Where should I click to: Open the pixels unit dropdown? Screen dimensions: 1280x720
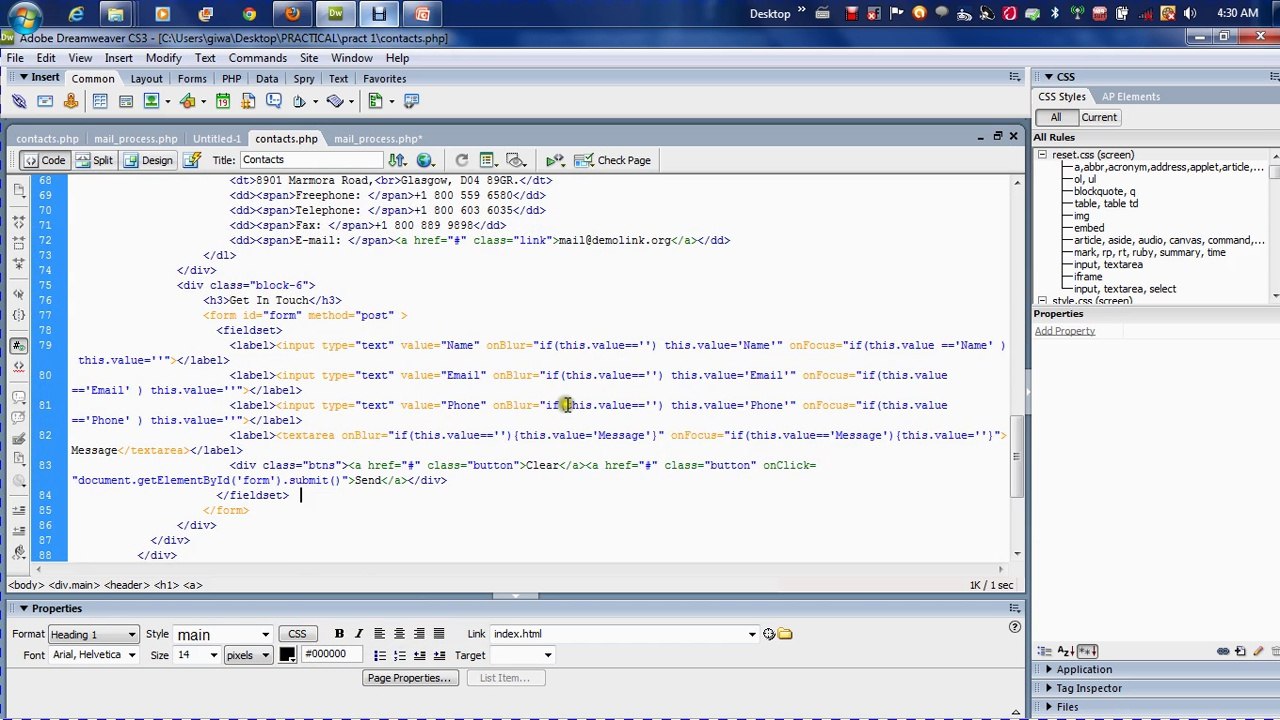click(x=247, y=656)
